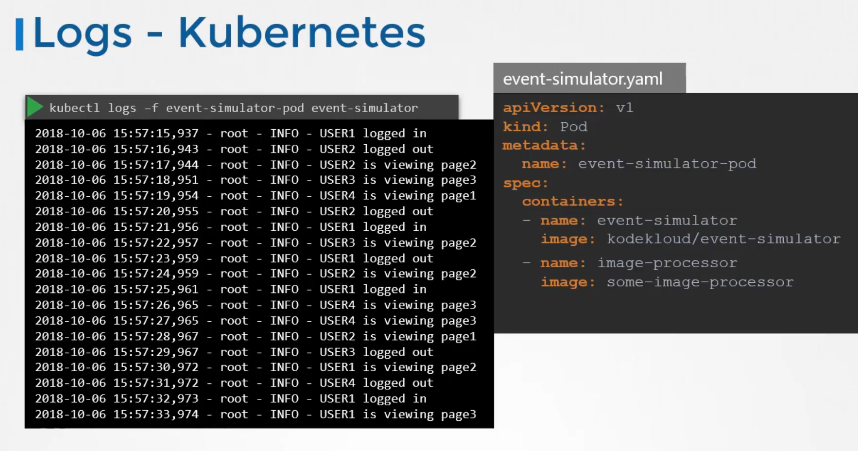Click log line at 15:57:15,937
This screenshot has height=451, width=858.
[x=230, y=133]
